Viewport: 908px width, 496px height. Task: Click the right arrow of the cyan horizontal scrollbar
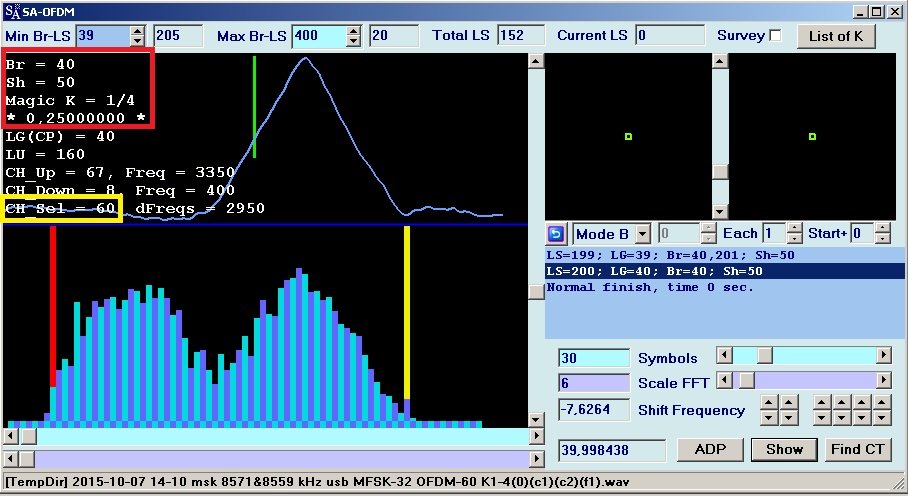click(537, 436)
